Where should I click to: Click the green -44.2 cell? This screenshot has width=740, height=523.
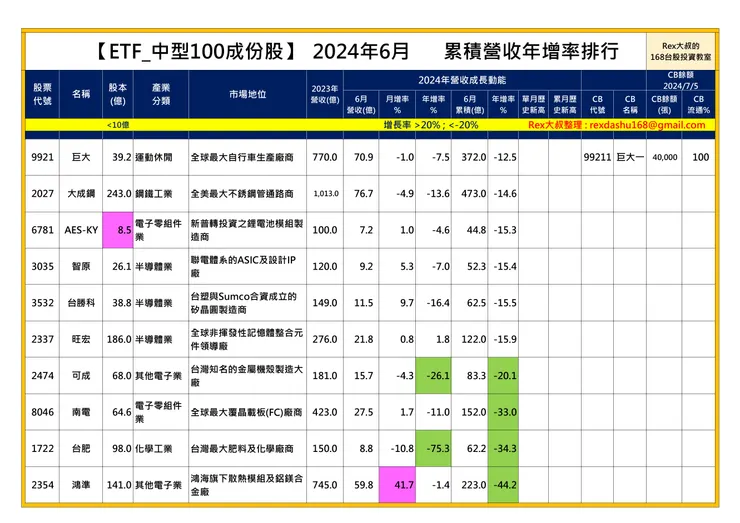(x=503, y=485)
